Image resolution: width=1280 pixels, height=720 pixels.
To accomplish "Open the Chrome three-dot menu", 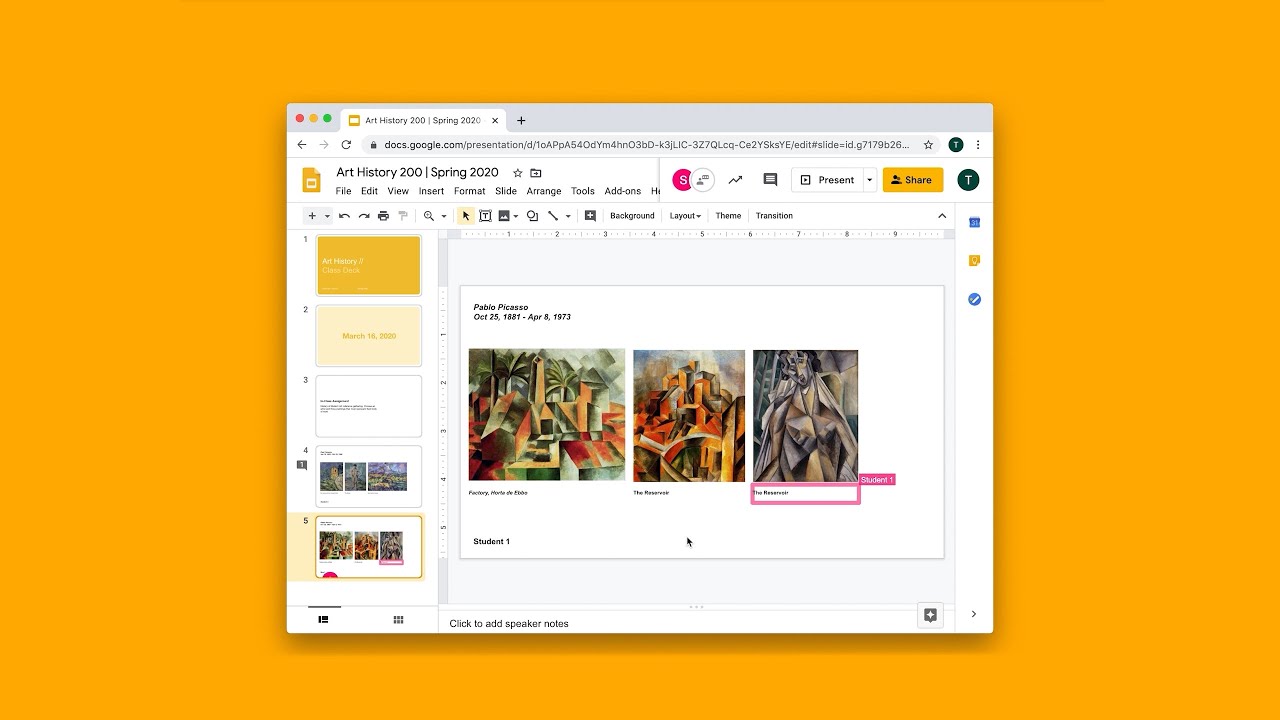I will [x=978, y=145].
